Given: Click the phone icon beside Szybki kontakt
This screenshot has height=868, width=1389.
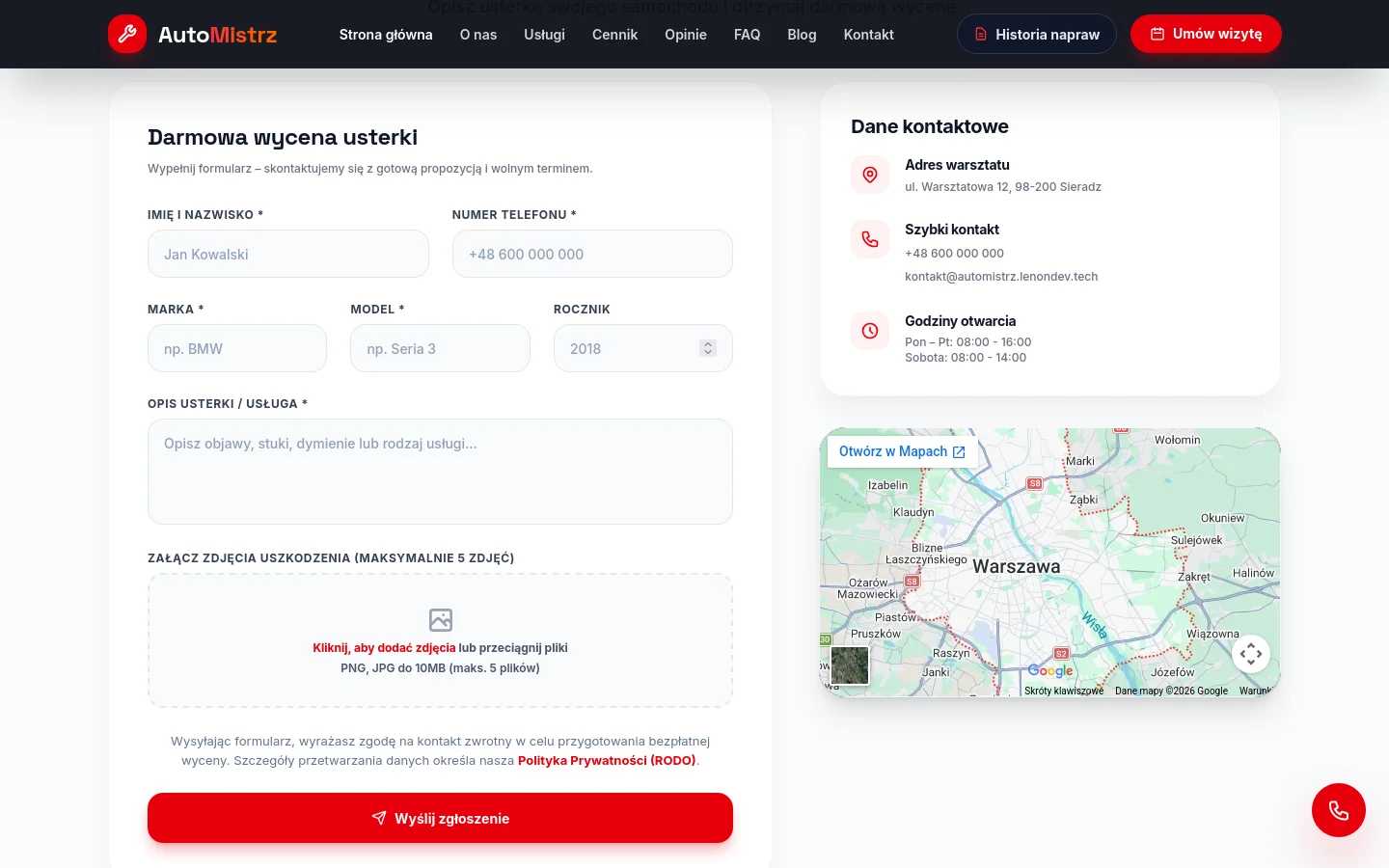Looking at the screenshot, I should (870, 239).
